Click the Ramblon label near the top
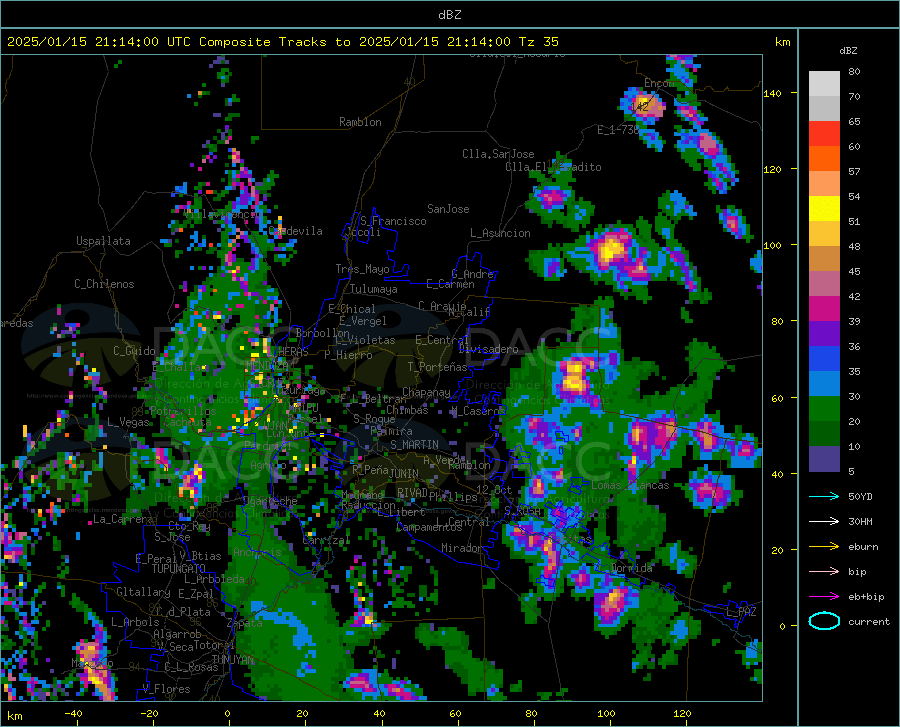 pyautogui.click(x=360, y=122)
